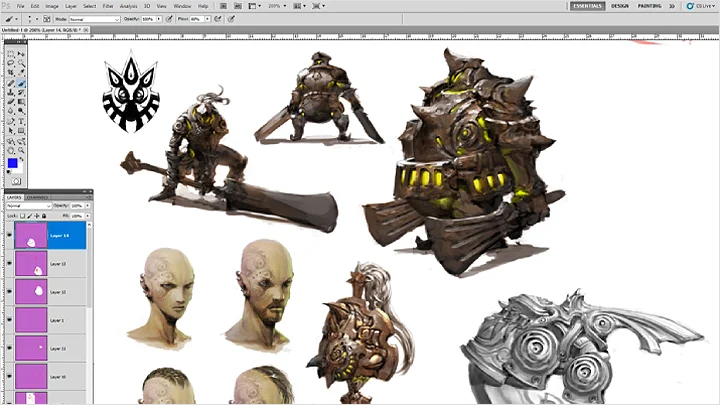Switch to the Painting workspace
The image size is (720, 405).
(x=650, y=6)
